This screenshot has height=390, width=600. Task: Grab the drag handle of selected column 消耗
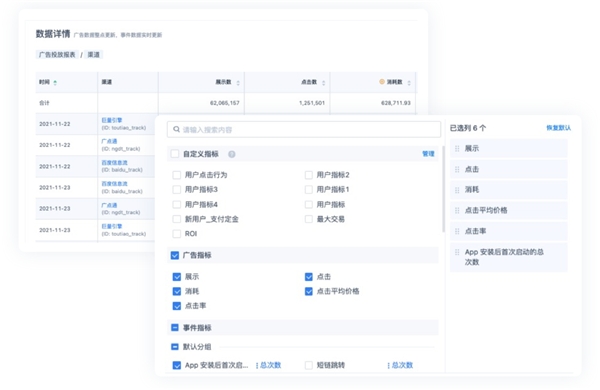tap(457, 190)
